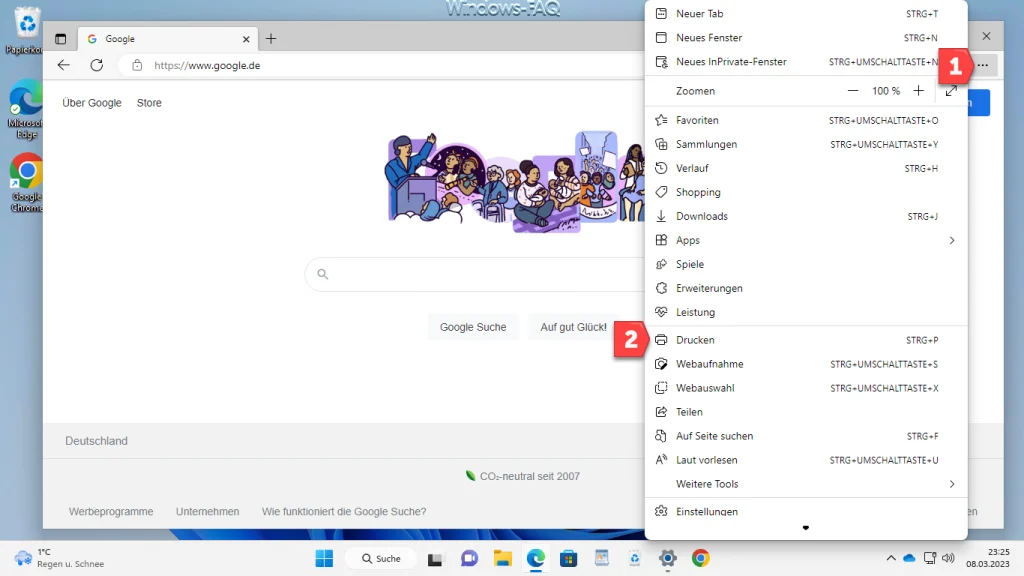Click the Edge three-dots menu button
This screenshot has width=1024, height=576.
tap(983, 65)
